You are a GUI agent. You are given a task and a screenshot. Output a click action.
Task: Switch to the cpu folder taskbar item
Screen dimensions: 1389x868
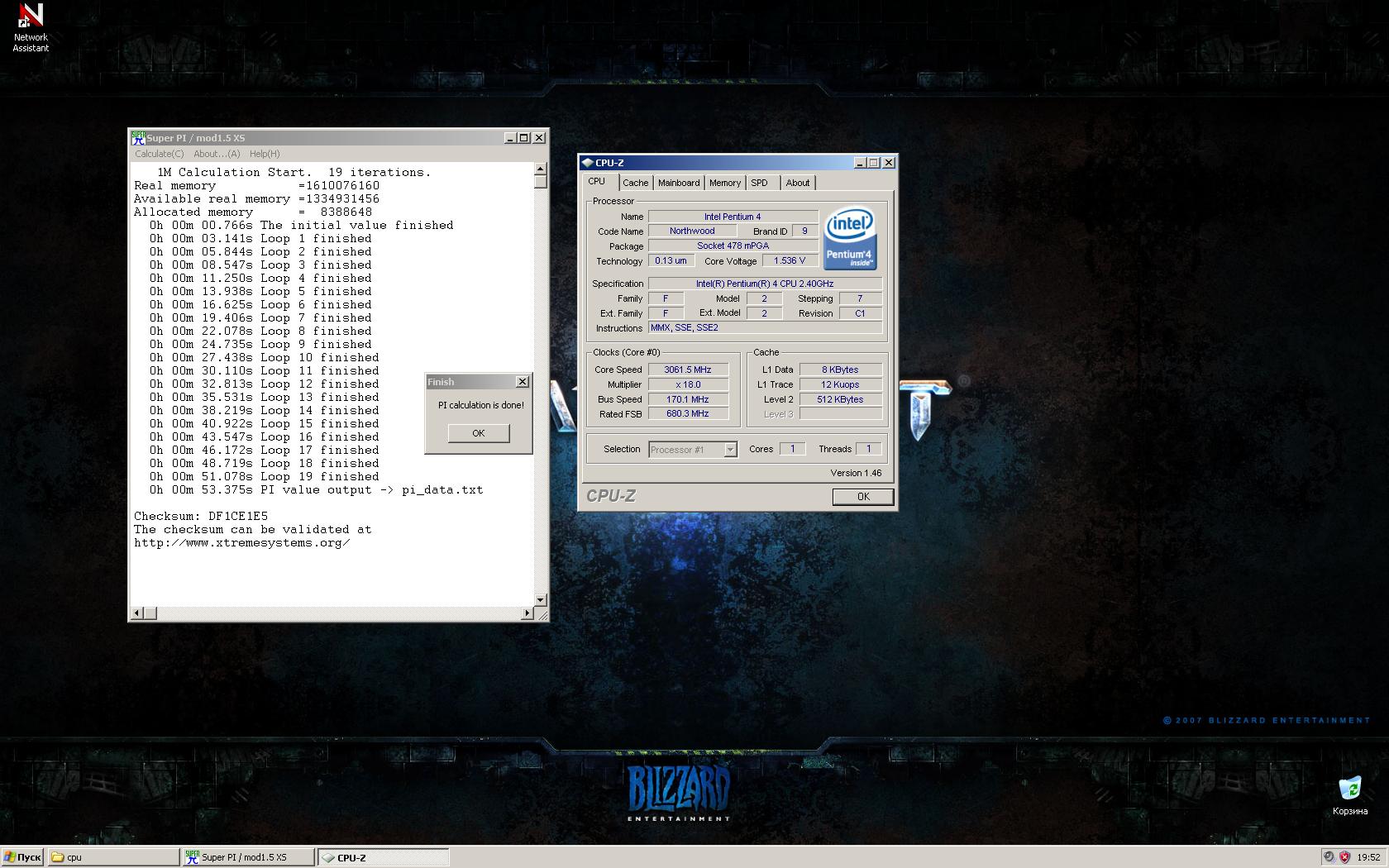point(113,857)
